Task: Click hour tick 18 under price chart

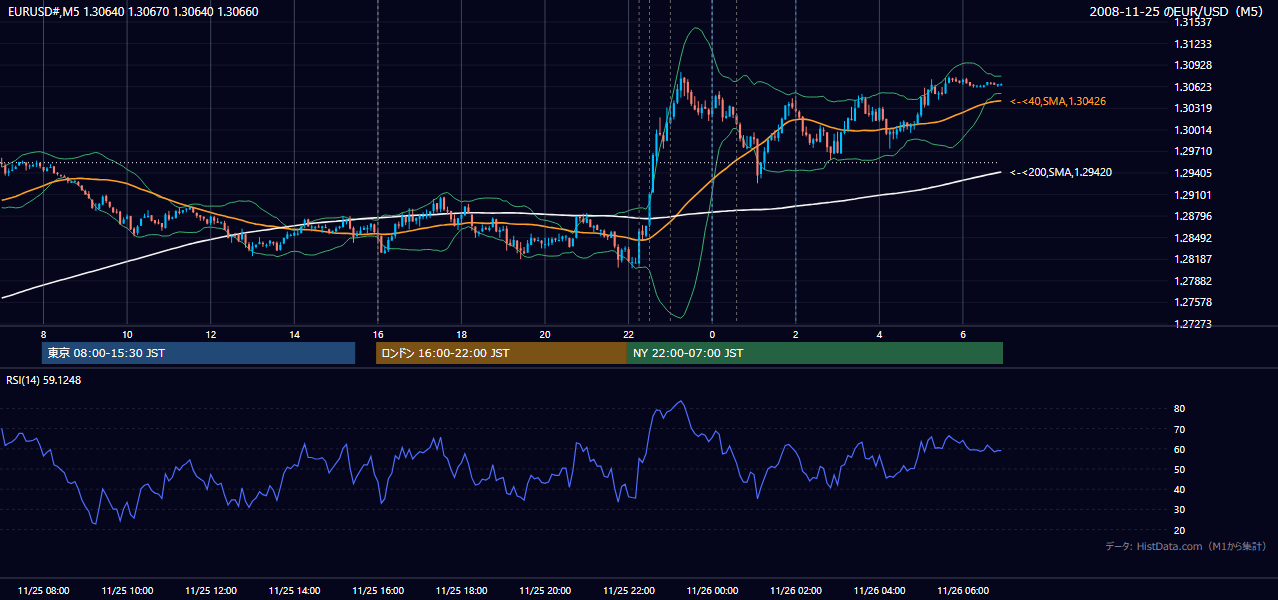Action: point(461,334)
